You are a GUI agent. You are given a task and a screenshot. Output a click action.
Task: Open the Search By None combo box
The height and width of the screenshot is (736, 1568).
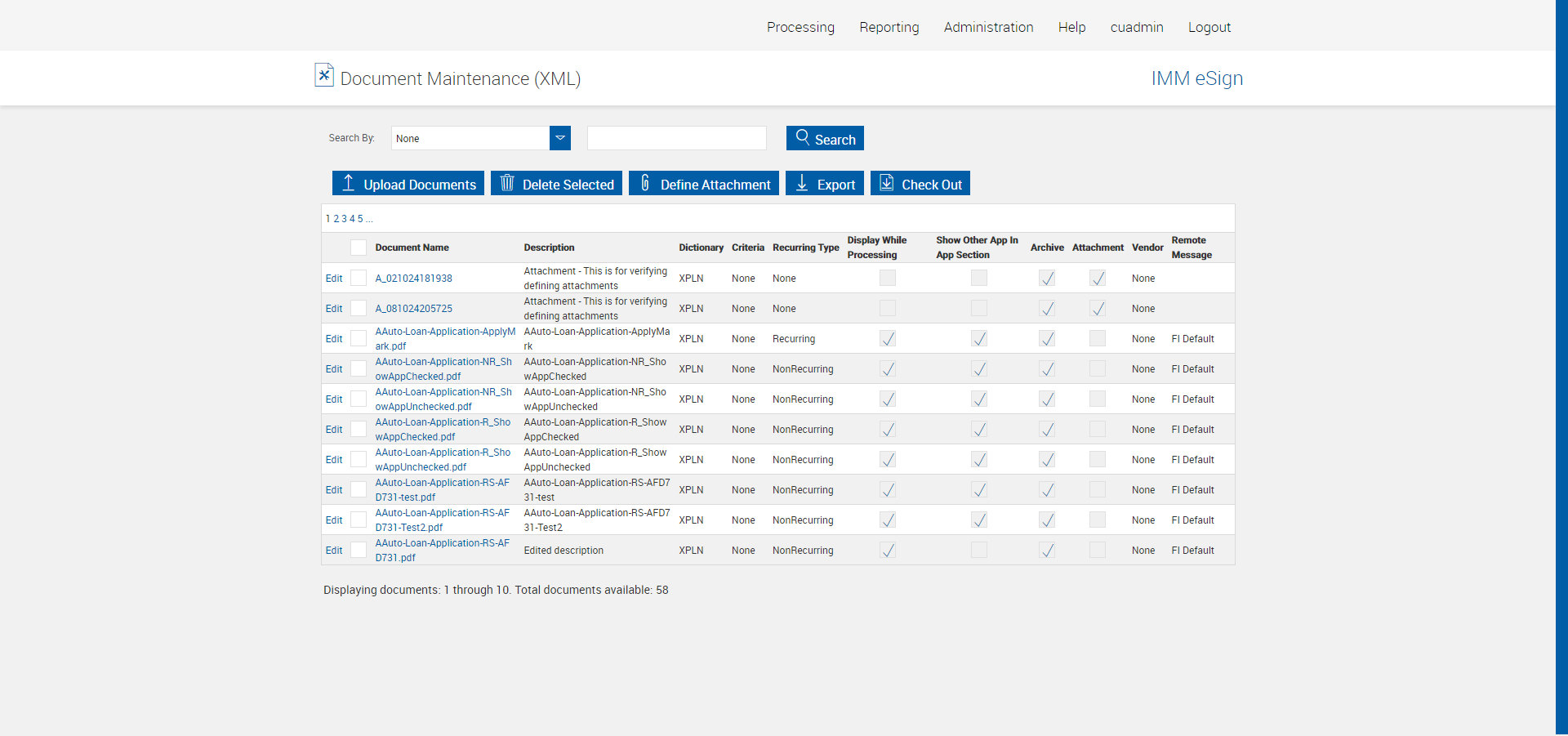click(x=470, y=138)
